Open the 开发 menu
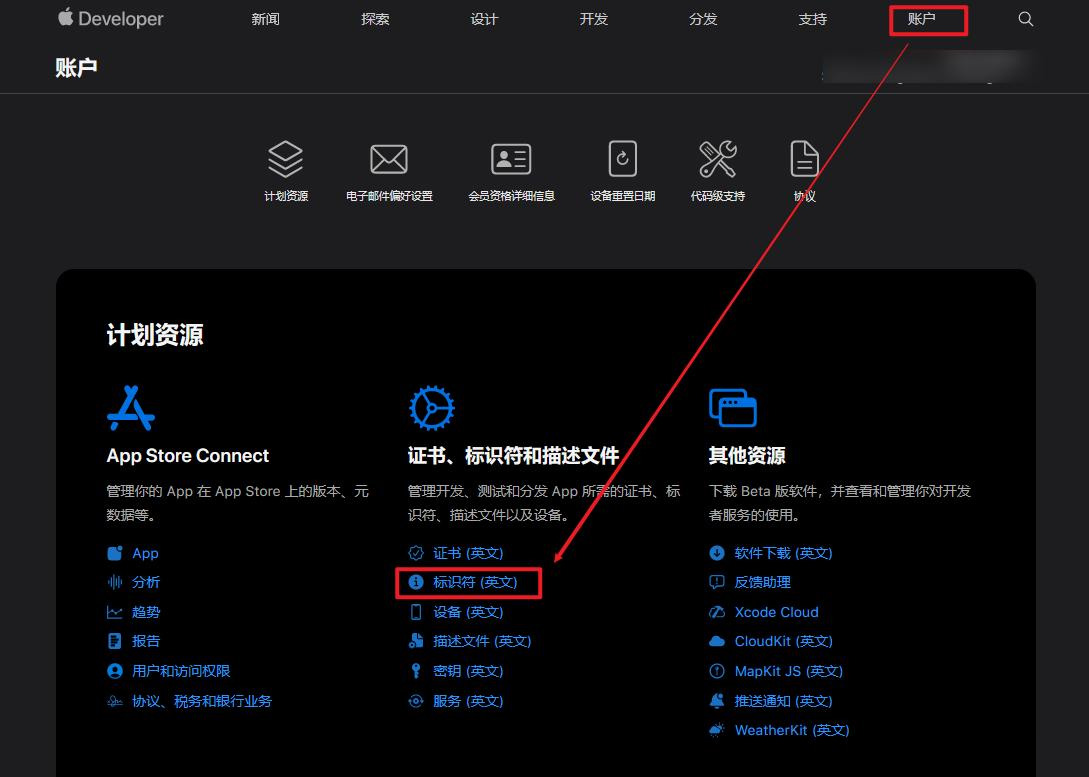 (x=594, y=19)
